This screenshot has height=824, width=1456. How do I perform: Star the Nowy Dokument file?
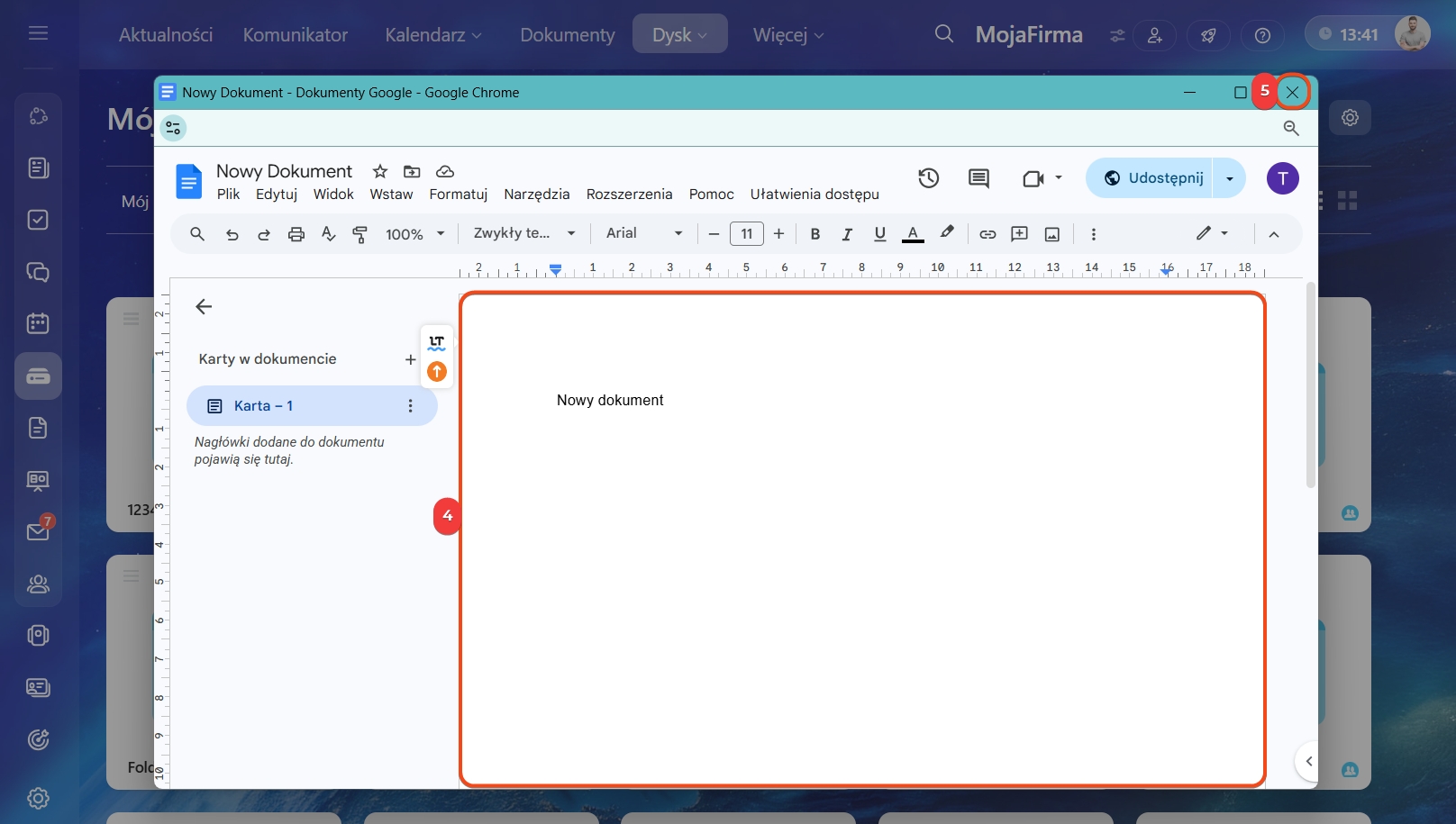coord(380,171)
